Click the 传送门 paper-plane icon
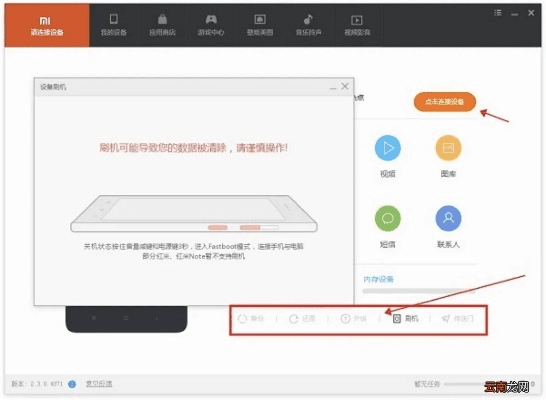The height and width of the screenshot is (400, 546). 446,319
